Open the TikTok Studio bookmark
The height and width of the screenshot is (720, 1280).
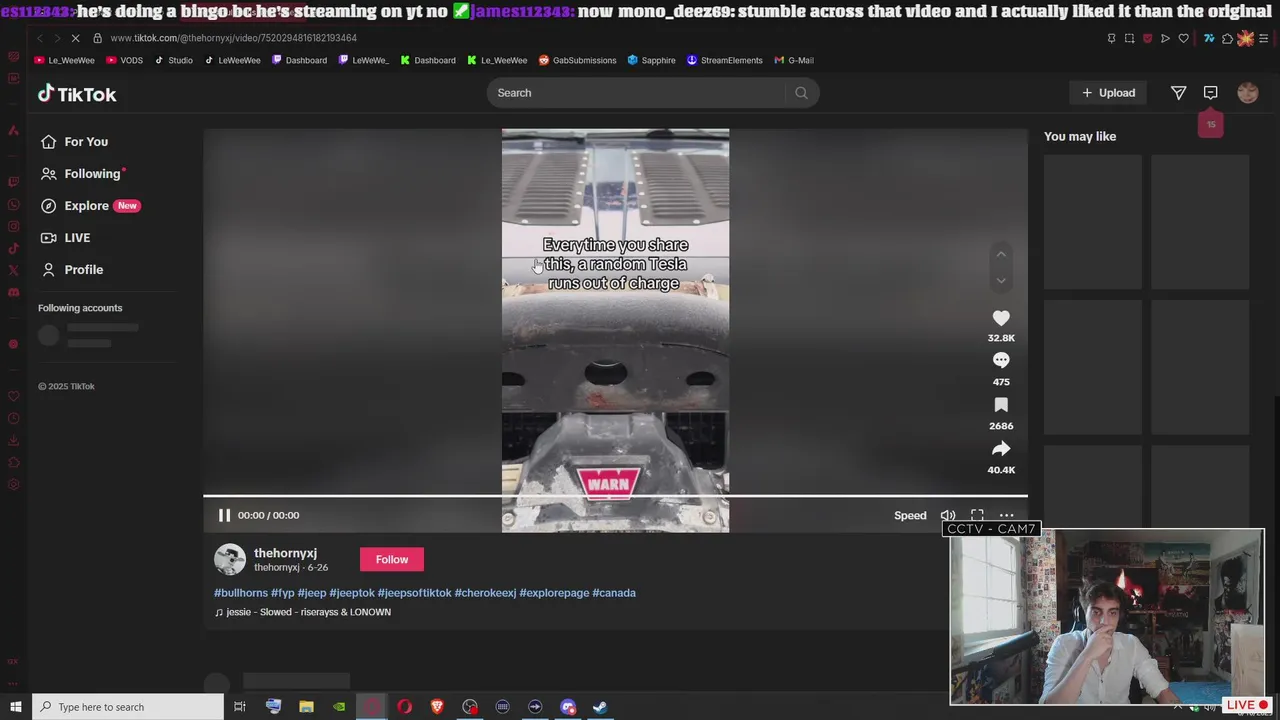[x=174, y=60]
